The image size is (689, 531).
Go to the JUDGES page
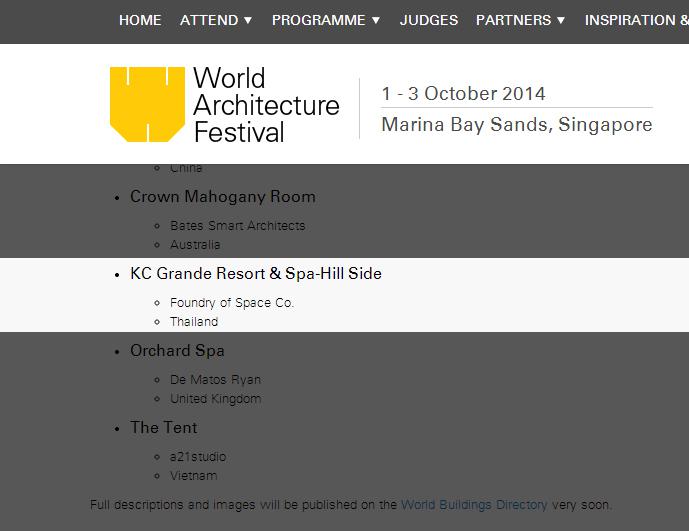coord(429,20)
